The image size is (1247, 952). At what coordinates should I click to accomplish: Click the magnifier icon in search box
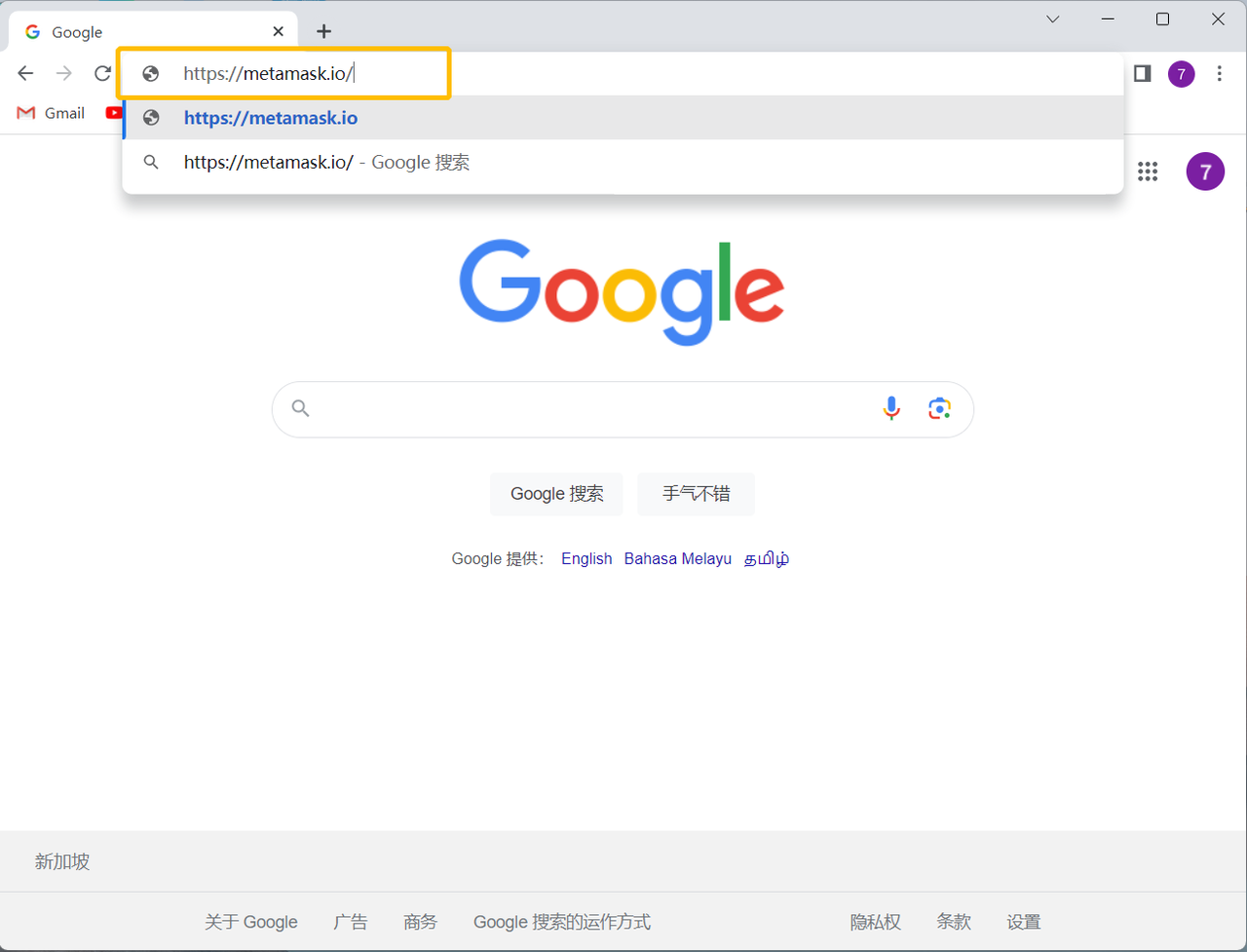pyautogui.click(x=301, y=408)
